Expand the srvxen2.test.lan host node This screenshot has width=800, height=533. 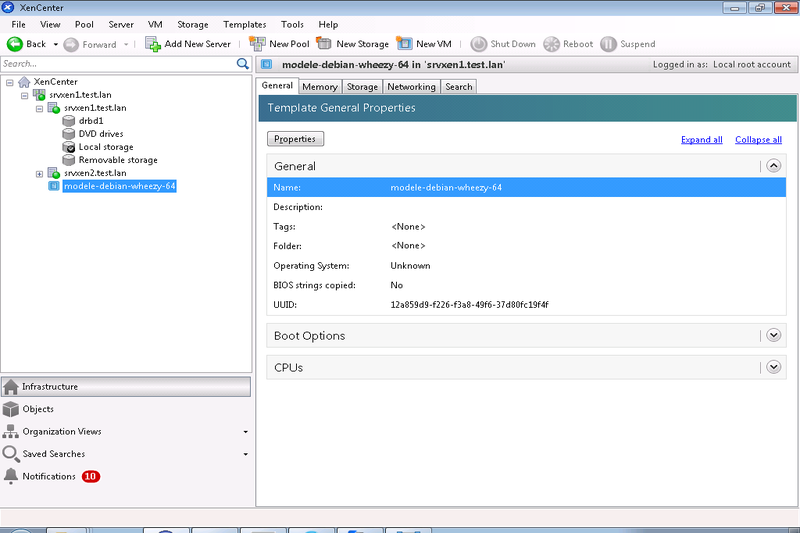(39, 174)
